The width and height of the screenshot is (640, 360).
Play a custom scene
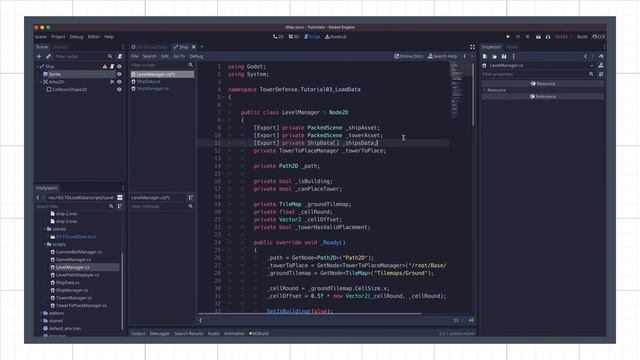(x=548, y=37)
